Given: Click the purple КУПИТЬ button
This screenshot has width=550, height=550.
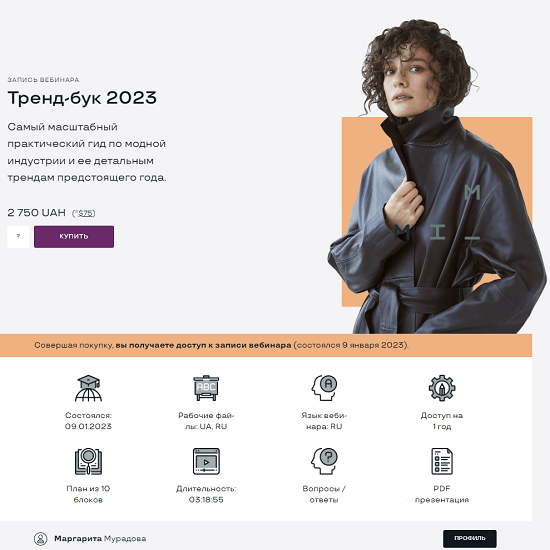Looking at the screenshot, I should [x=74, y=236].
